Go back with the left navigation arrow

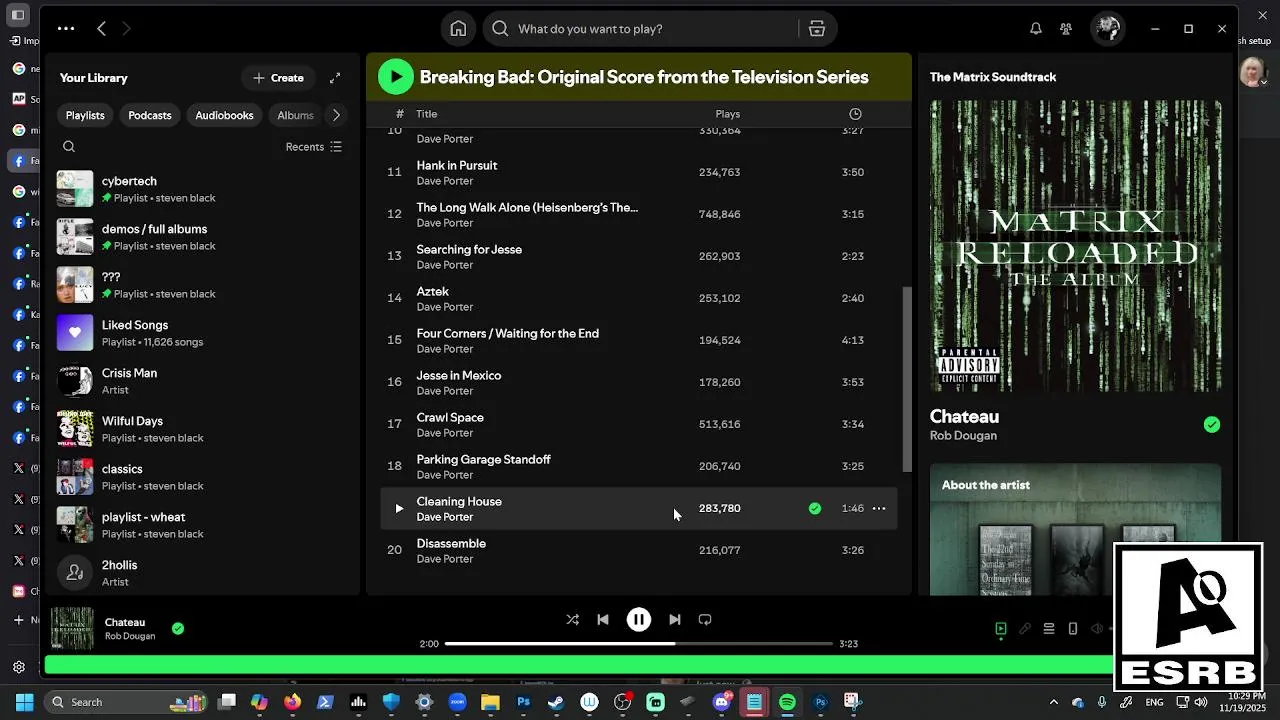point(101,29)
